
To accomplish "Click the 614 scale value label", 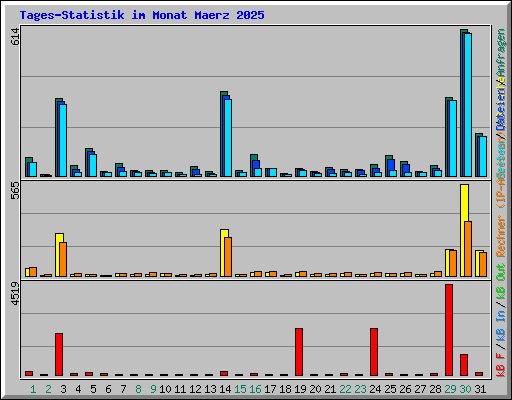I will [15, 37].
